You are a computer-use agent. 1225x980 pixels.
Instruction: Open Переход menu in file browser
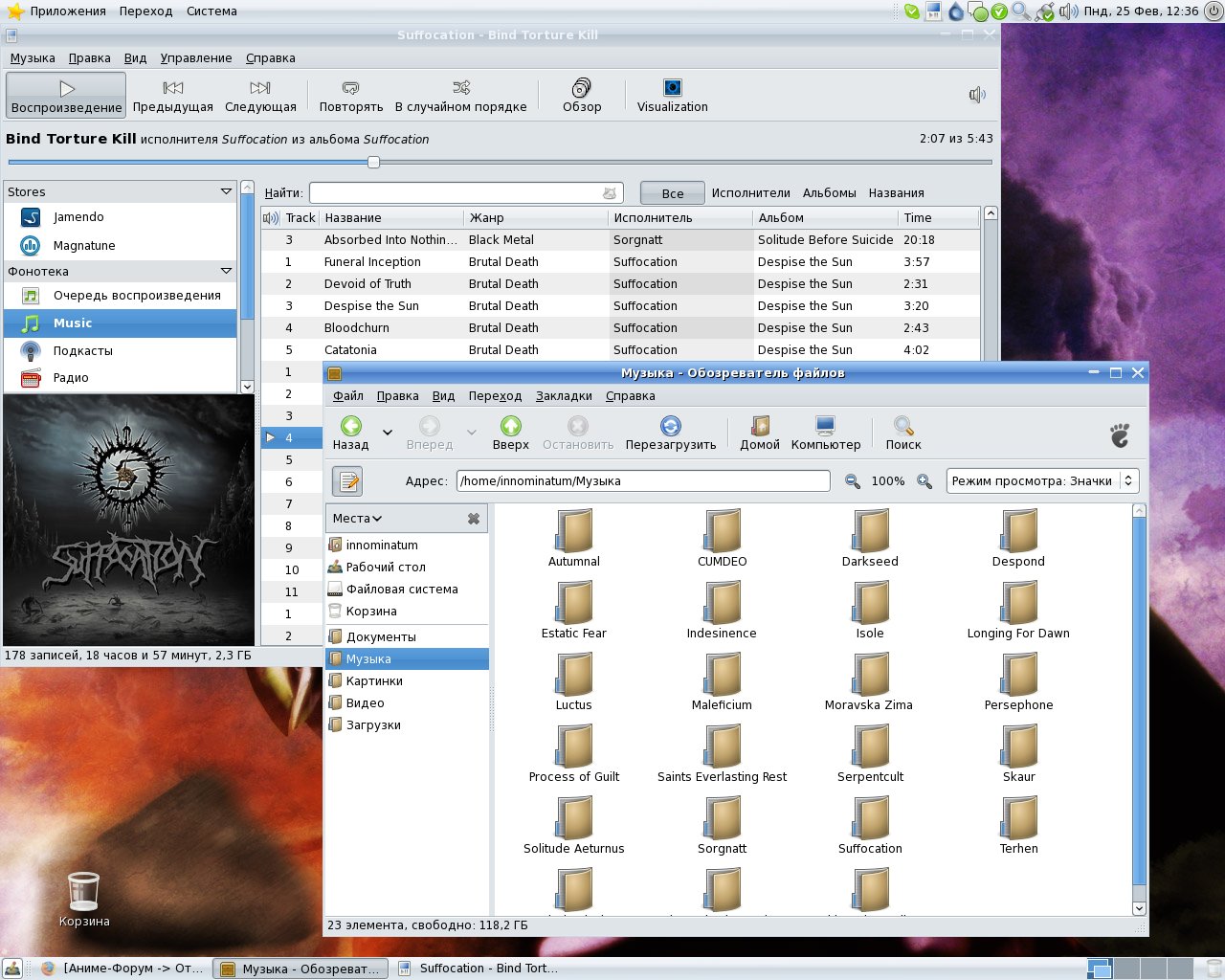(496, 396)
